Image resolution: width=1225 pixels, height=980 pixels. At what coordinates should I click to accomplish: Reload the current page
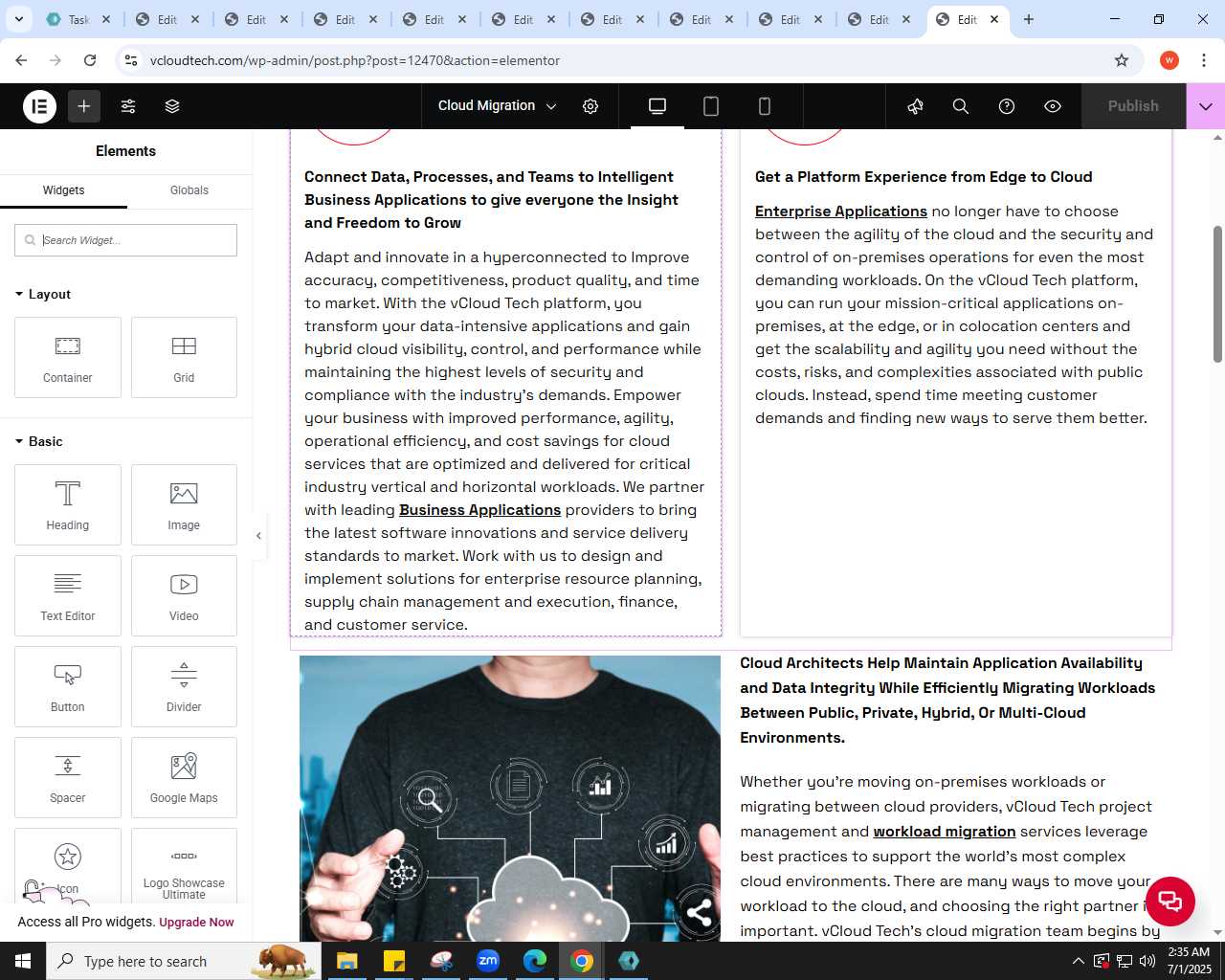coord(90,60)
